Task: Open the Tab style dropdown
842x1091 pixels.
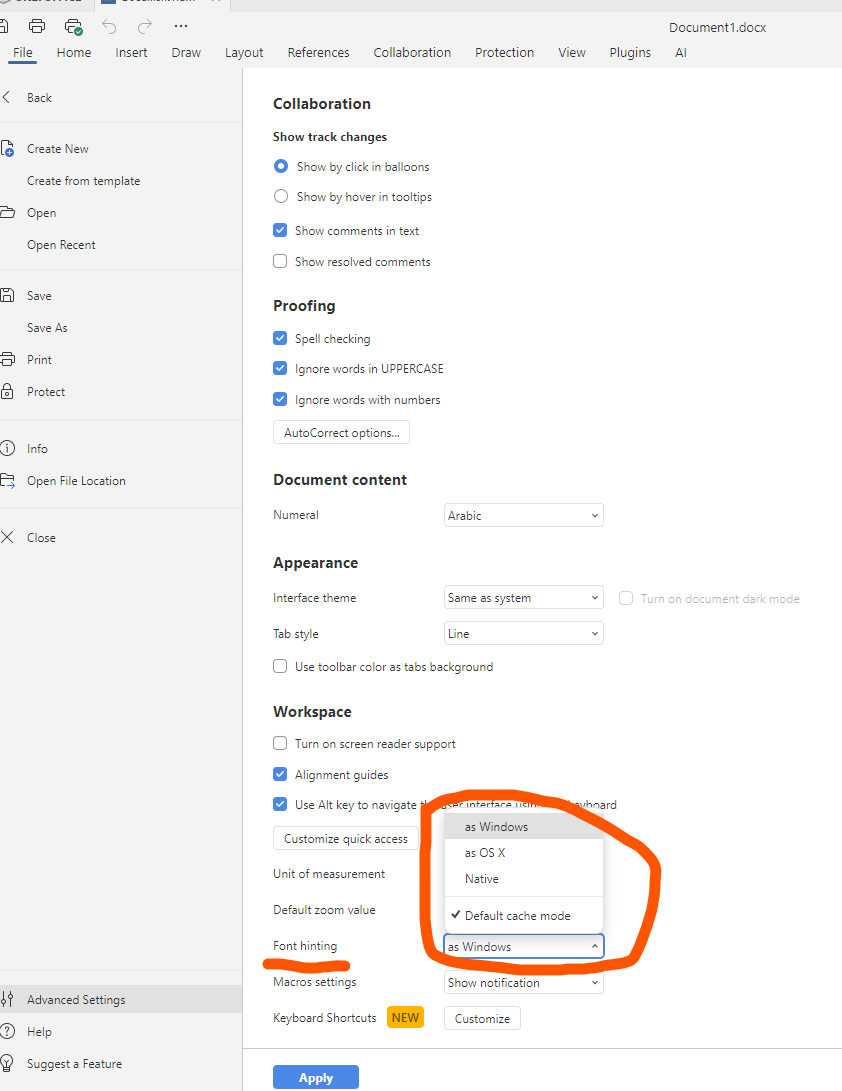Action: pyautogui.click(x=523, y=634)
